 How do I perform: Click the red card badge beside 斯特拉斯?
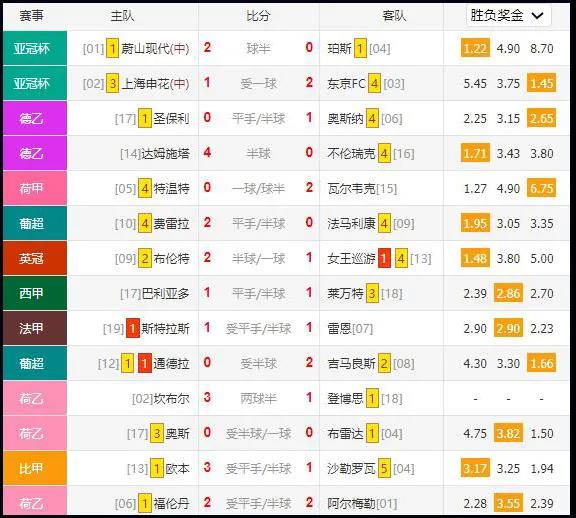point(132,328)
